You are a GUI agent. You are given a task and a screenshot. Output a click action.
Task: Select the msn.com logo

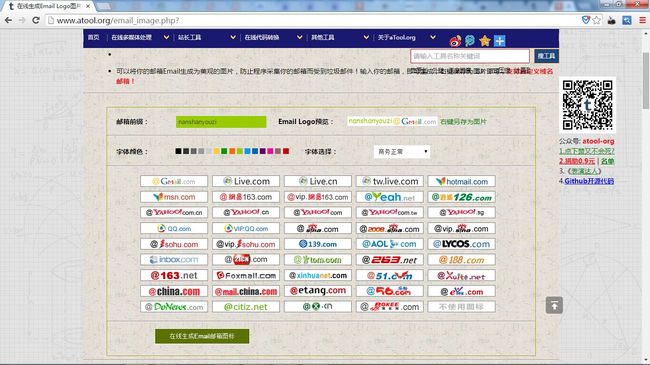[174, 197]
